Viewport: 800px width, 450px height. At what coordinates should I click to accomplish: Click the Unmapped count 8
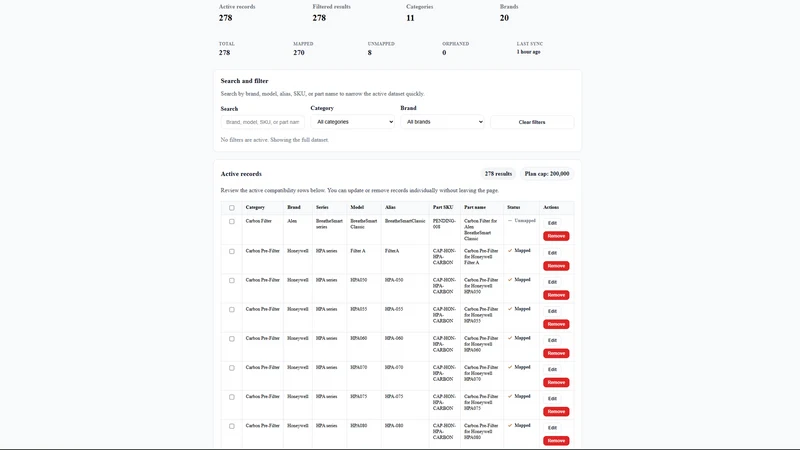point(369,53)
